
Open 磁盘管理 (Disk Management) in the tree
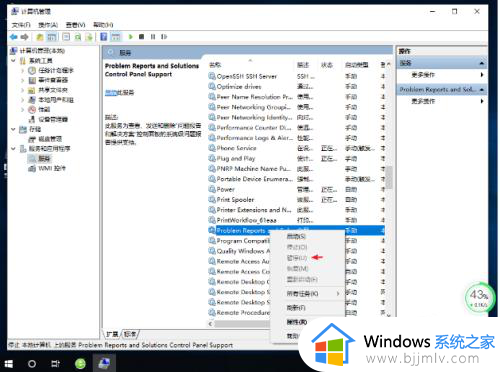tap(50, 139)
